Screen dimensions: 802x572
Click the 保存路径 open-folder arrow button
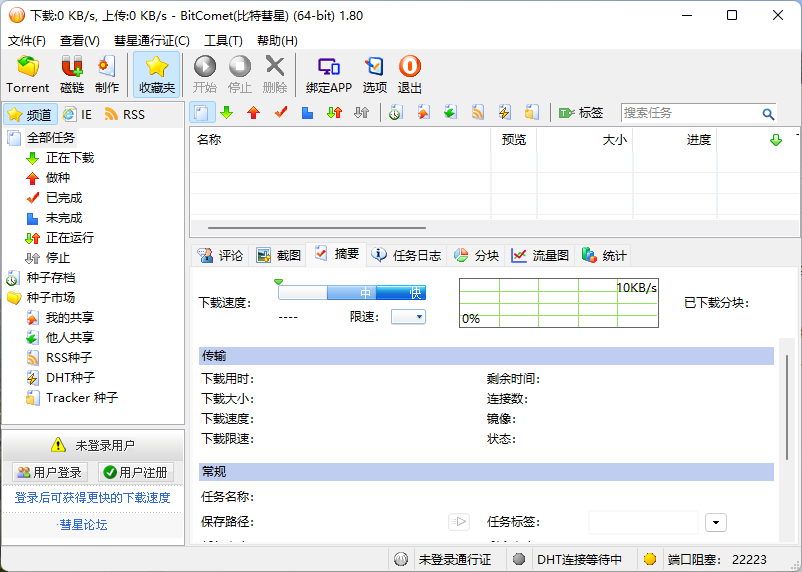459,522
